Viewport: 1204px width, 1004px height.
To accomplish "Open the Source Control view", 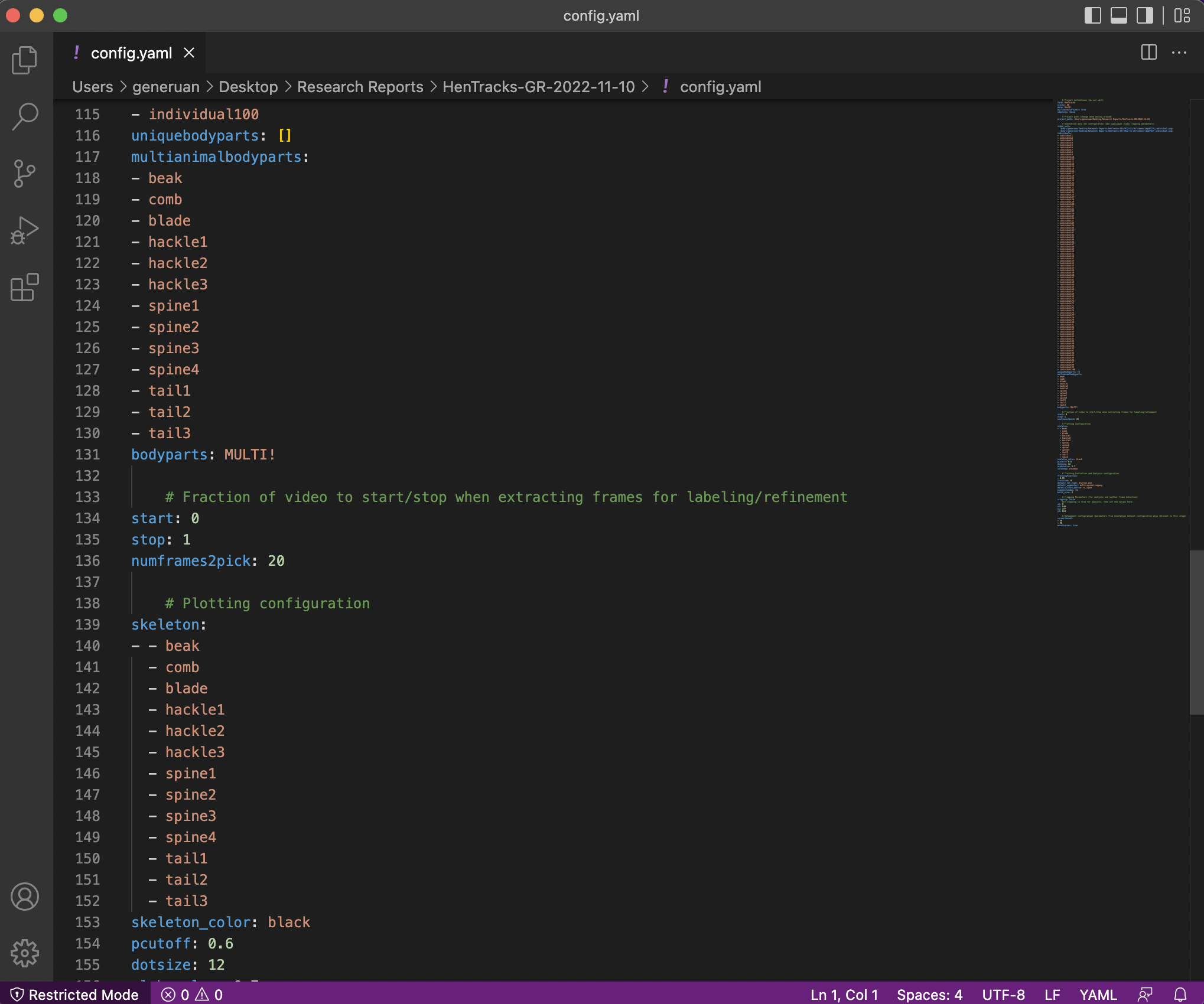I will 24,172.
